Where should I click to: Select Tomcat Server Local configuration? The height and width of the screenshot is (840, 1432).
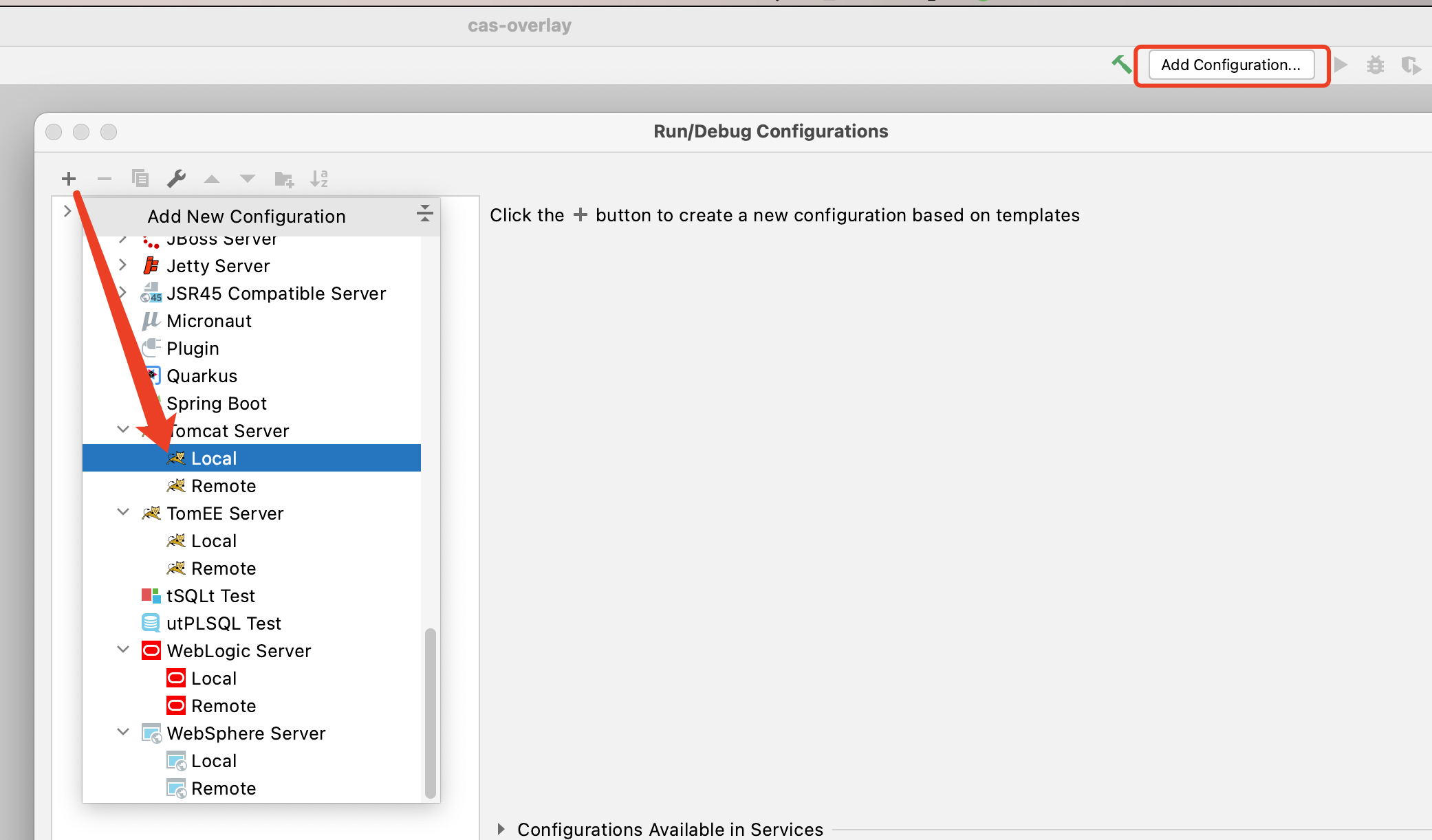click(213, 458)
